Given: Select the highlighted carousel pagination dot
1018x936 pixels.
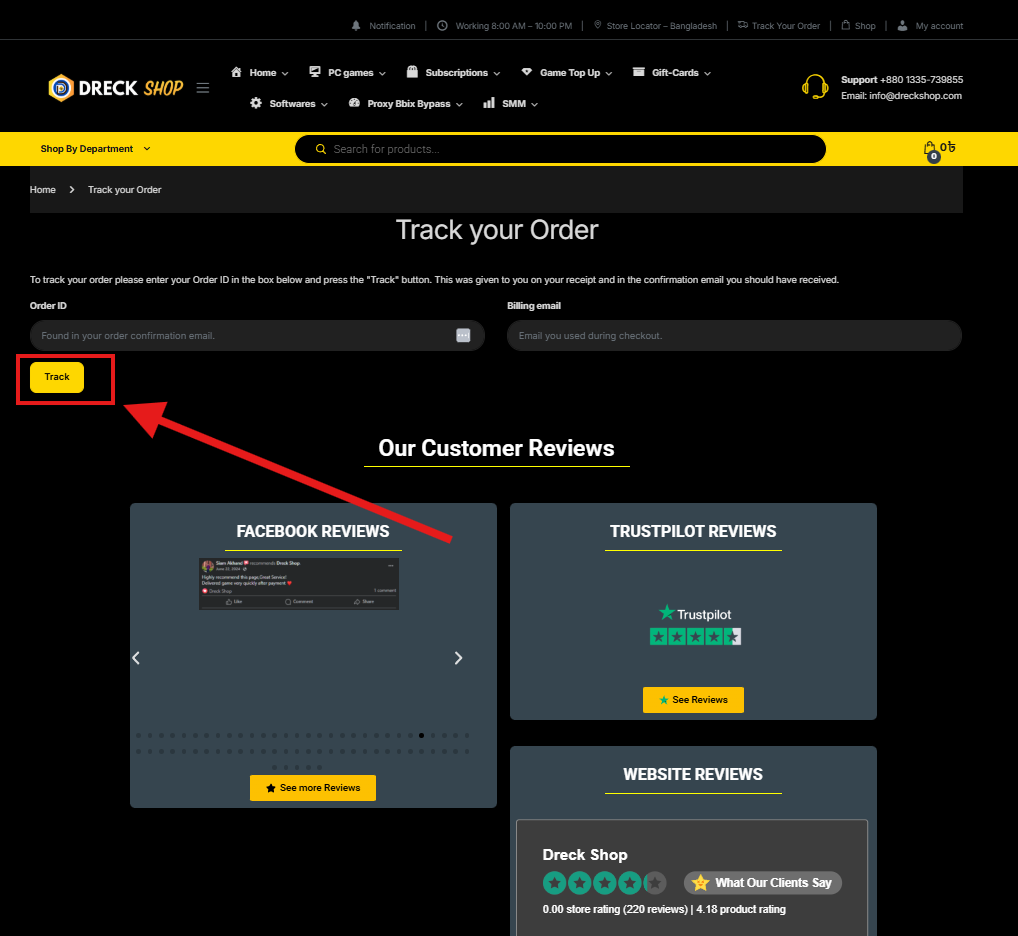Looking at the screenshot, I should [421, 736].
